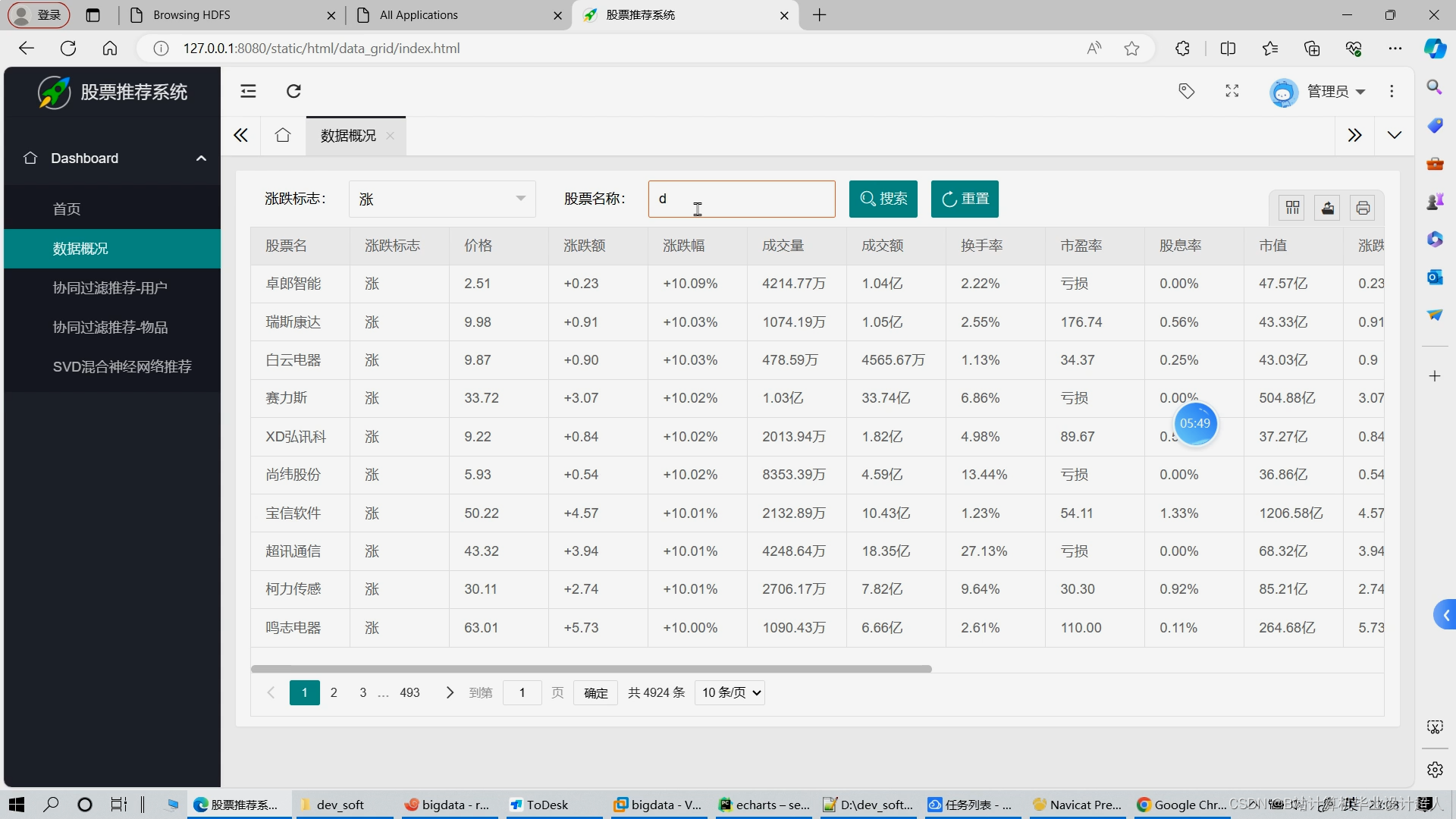Click the table export icon

pyautogui.click(x=1327, y=208)
